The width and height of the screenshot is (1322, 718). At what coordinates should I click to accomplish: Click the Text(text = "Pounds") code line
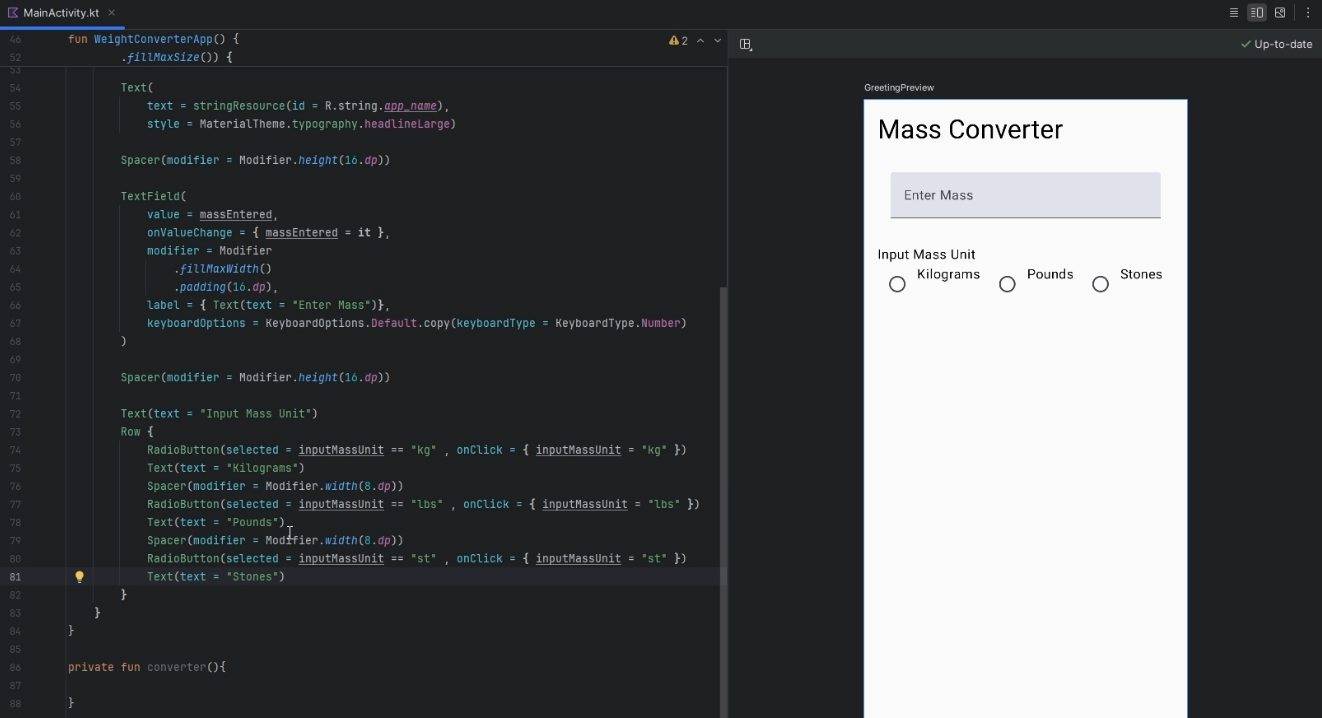tap(216, 522)
